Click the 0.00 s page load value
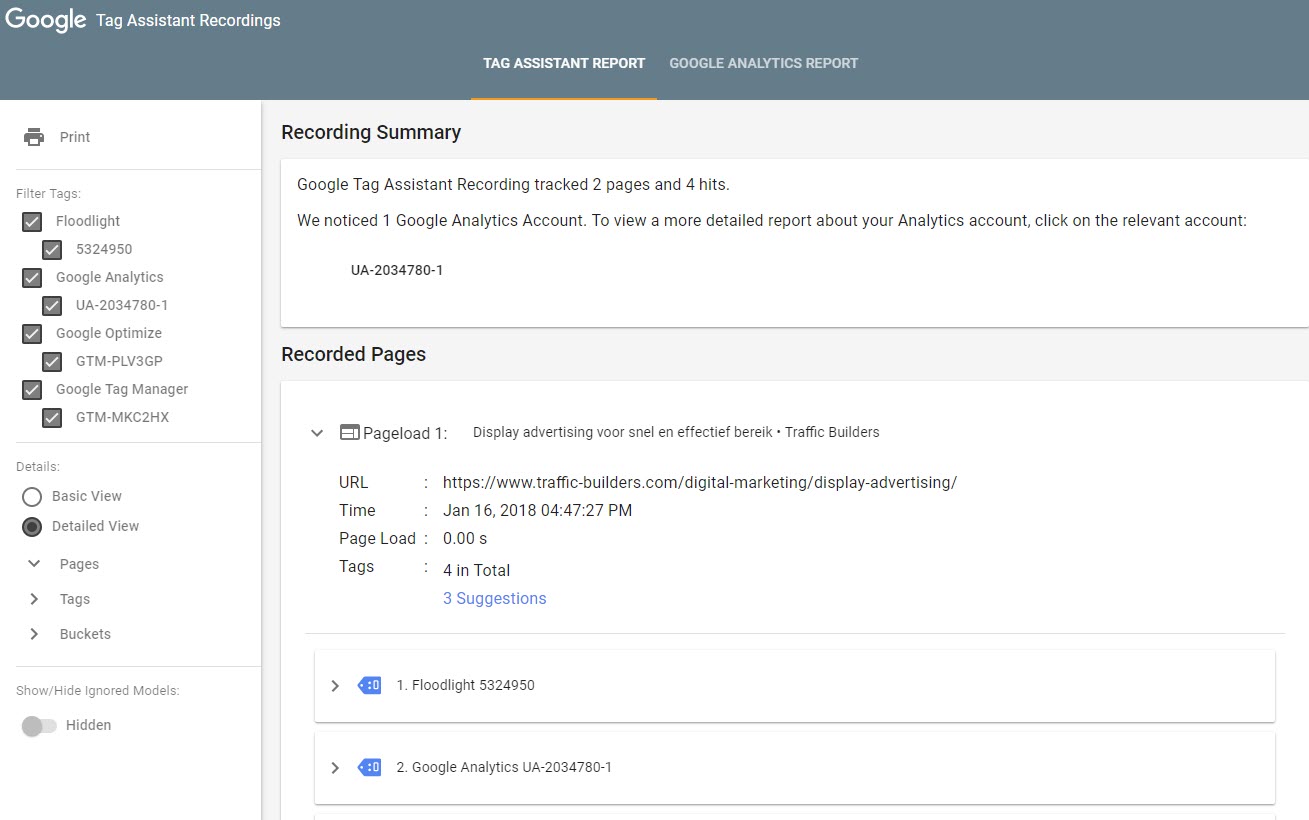 tap(465, 538)
